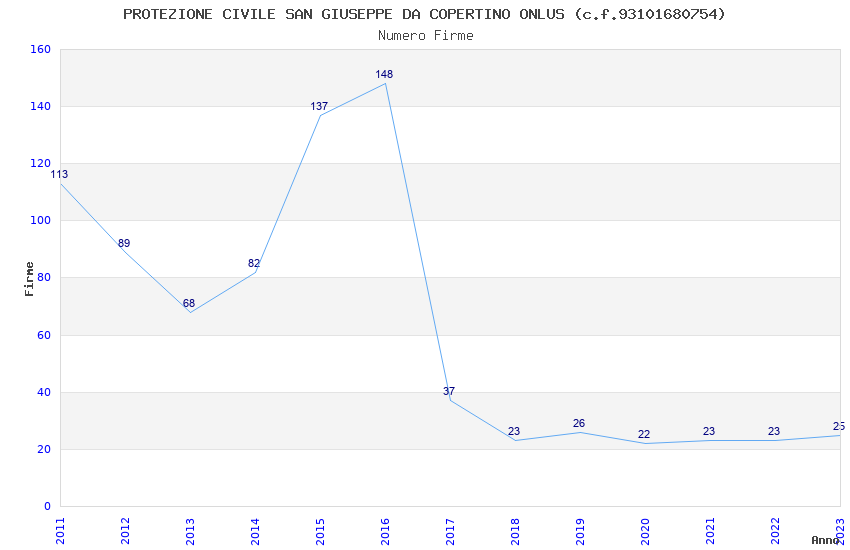Select the 68 data point label
Screen dimensions: 850x550
click(189, 303)
